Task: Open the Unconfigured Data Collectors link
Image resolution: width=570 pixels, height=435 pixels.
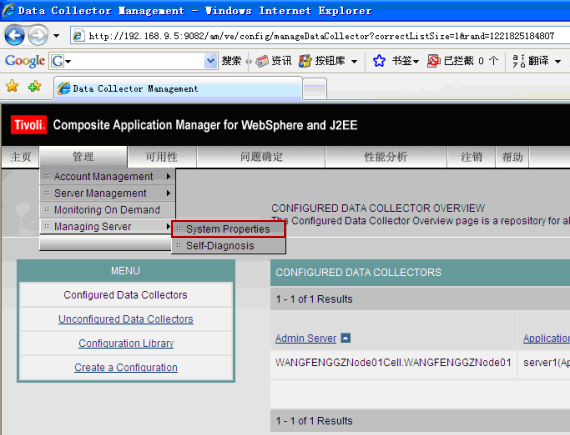Action: (x=126, y=319)
